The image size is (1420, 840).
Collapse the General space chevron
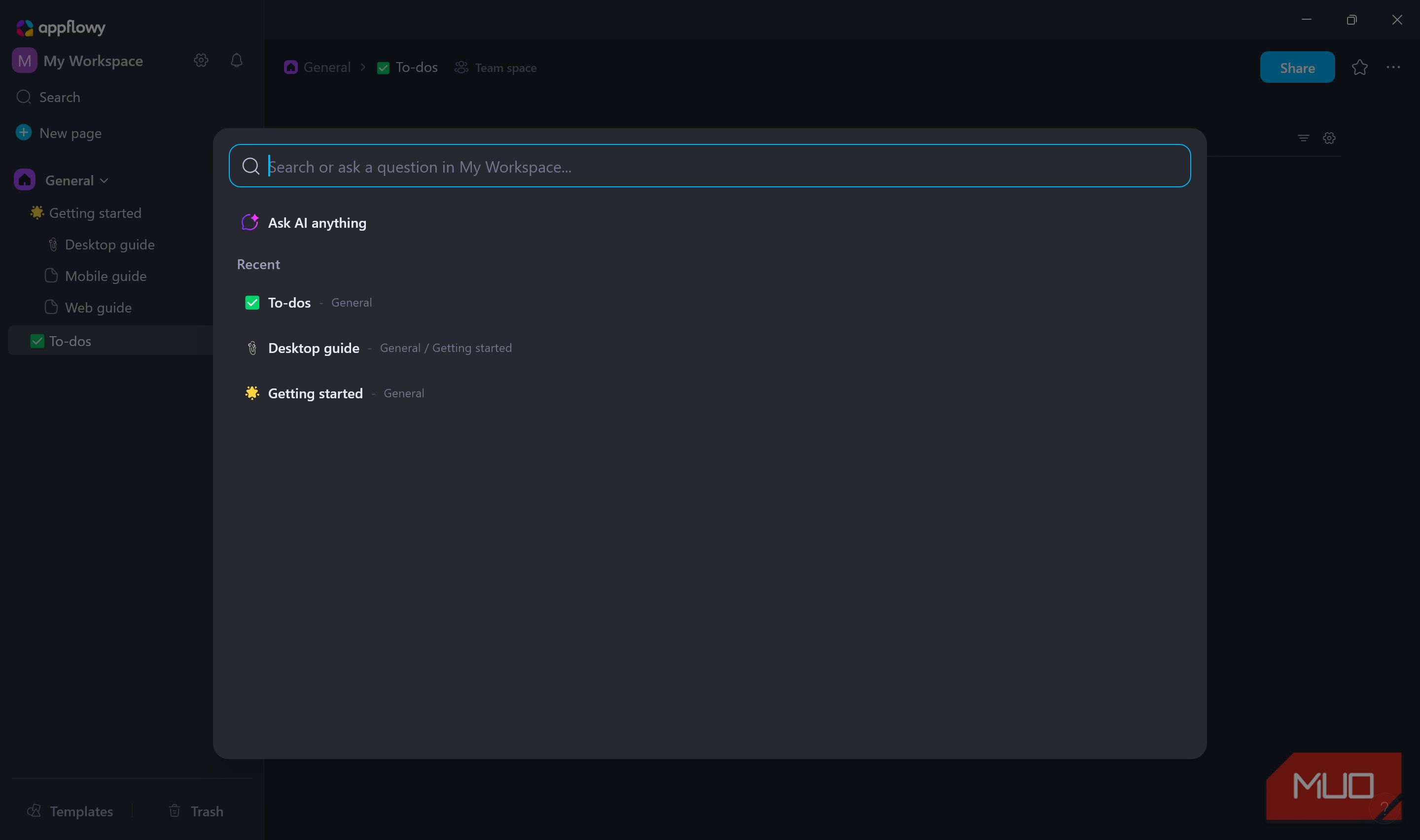click(104, 180)
